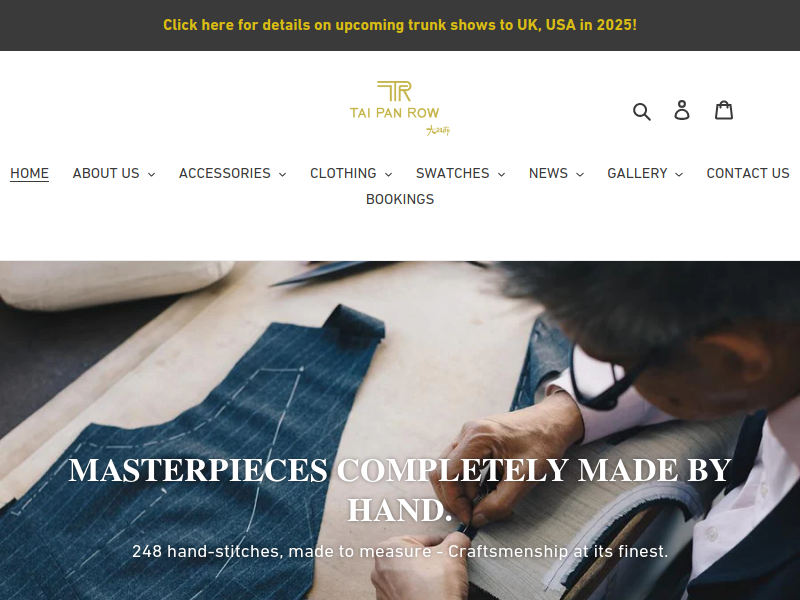The height and width of the screenshot is (600, 800).
Task: Expand the About Us chevron
Action: (x=152, y=174)
